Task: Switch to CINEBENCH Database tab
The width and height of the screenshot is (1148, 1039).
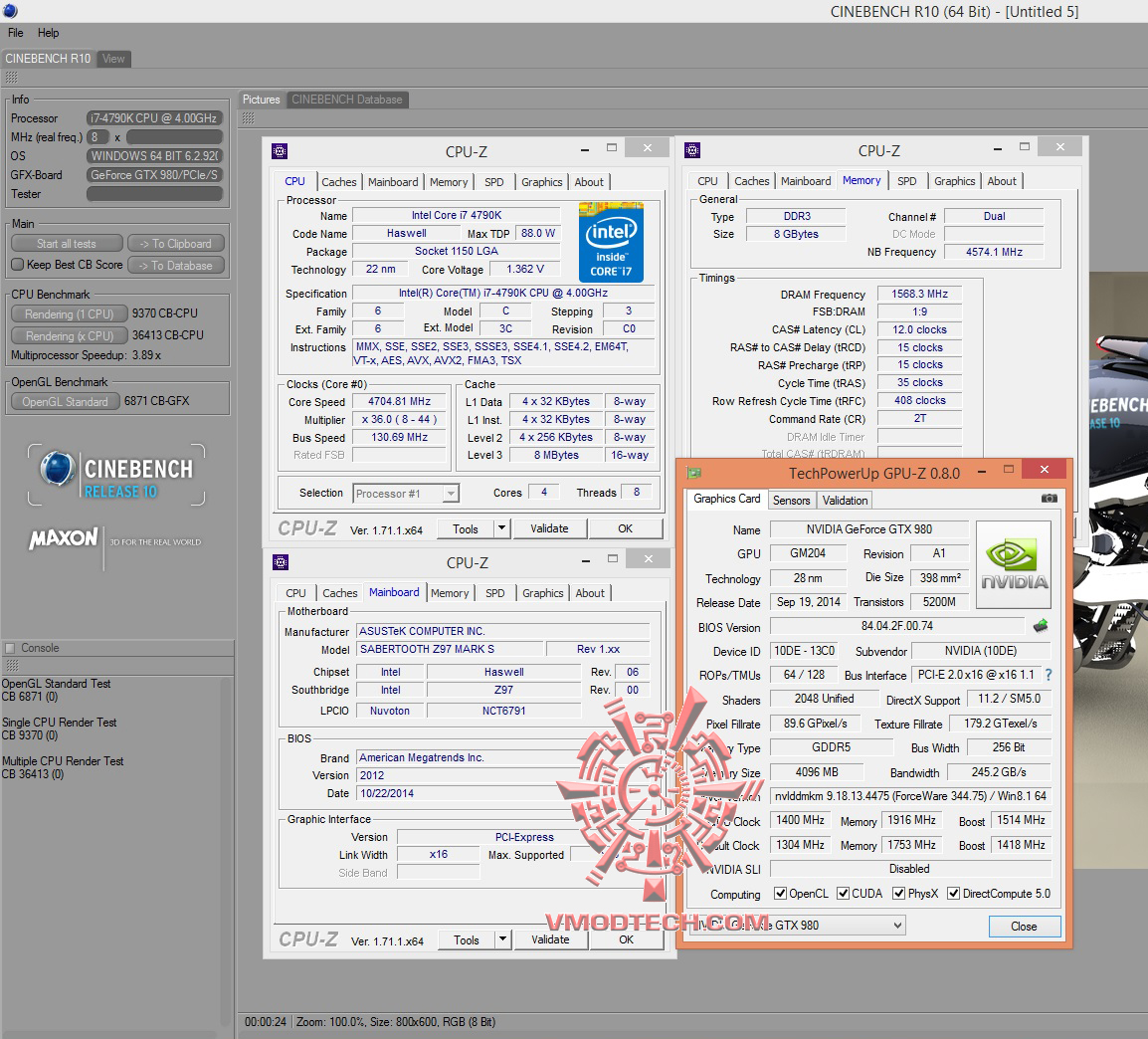Action: [347, 100]
